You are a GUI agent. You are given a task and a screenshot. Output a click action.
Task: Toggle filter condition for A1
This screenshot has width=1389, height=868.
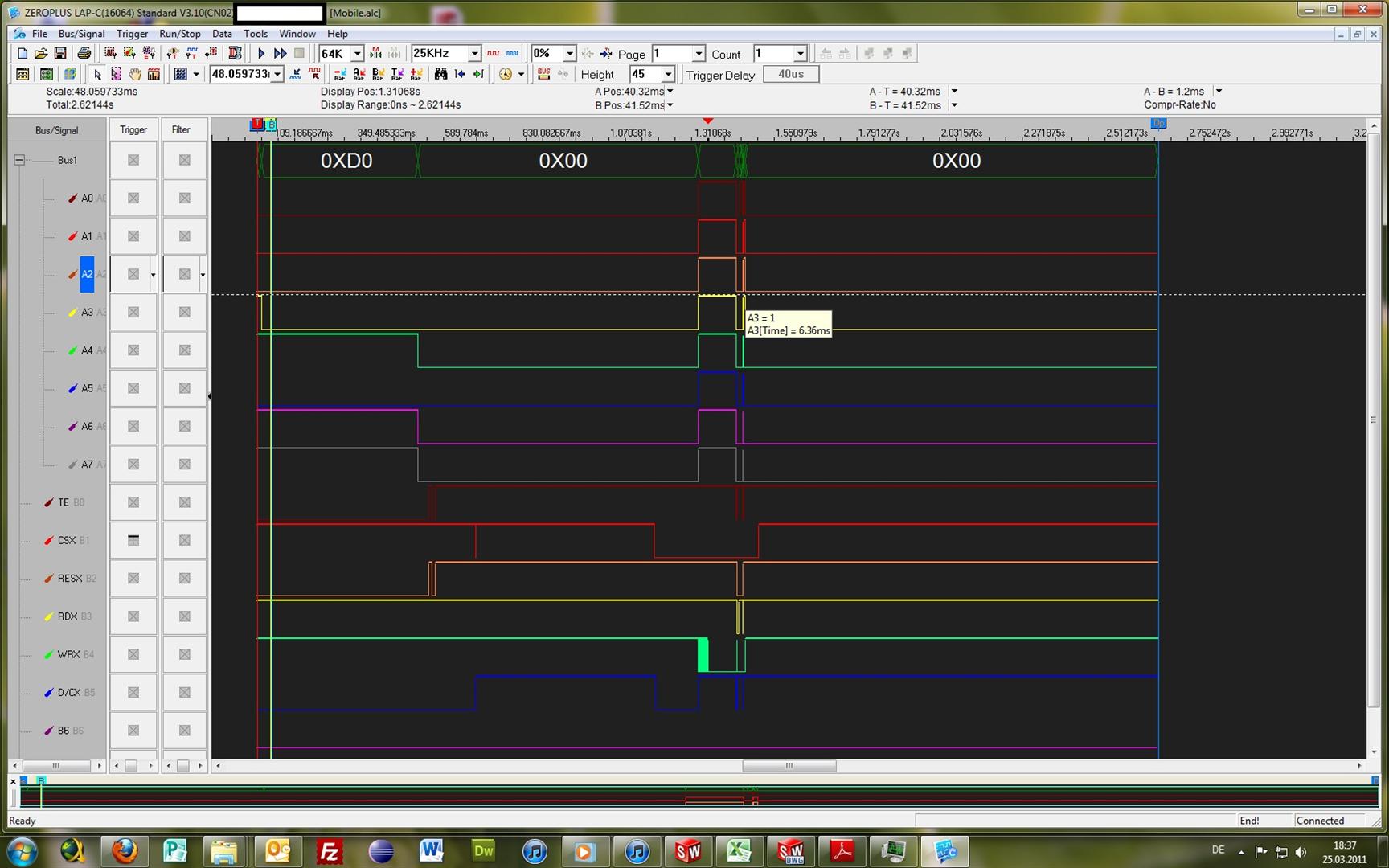tap(184, 235)
